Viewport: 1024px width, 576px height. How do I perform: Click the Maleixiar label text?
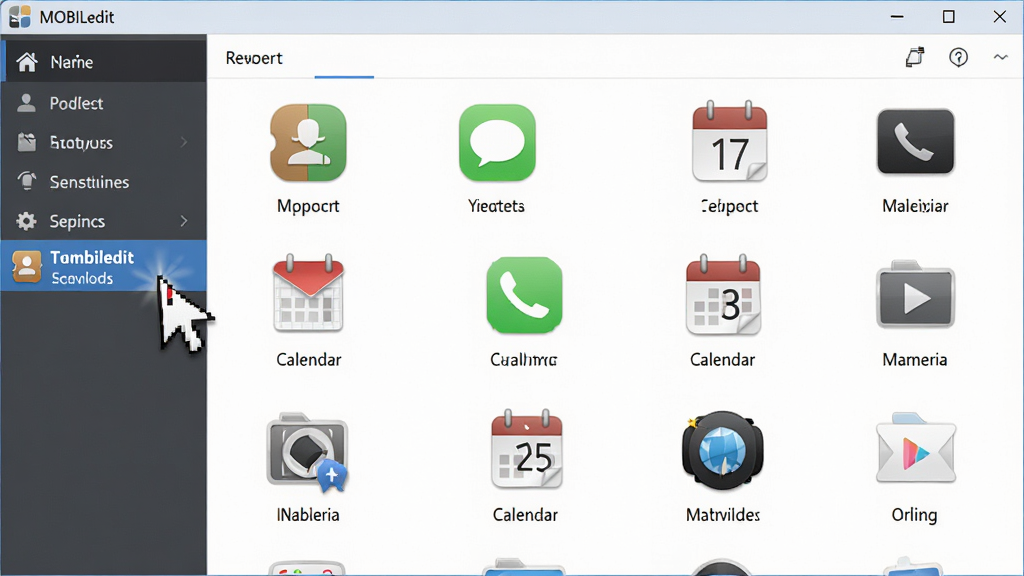915,206
